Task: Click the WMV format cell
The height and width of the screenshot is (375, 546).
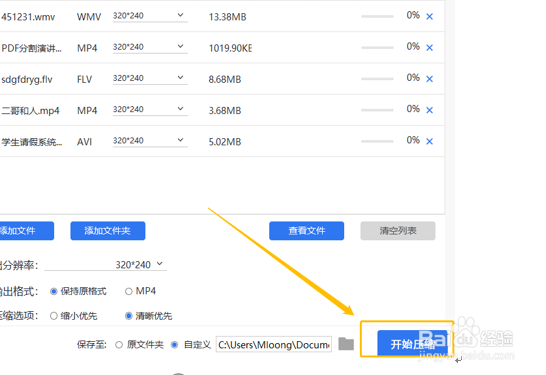Action: tap(89, 17)
